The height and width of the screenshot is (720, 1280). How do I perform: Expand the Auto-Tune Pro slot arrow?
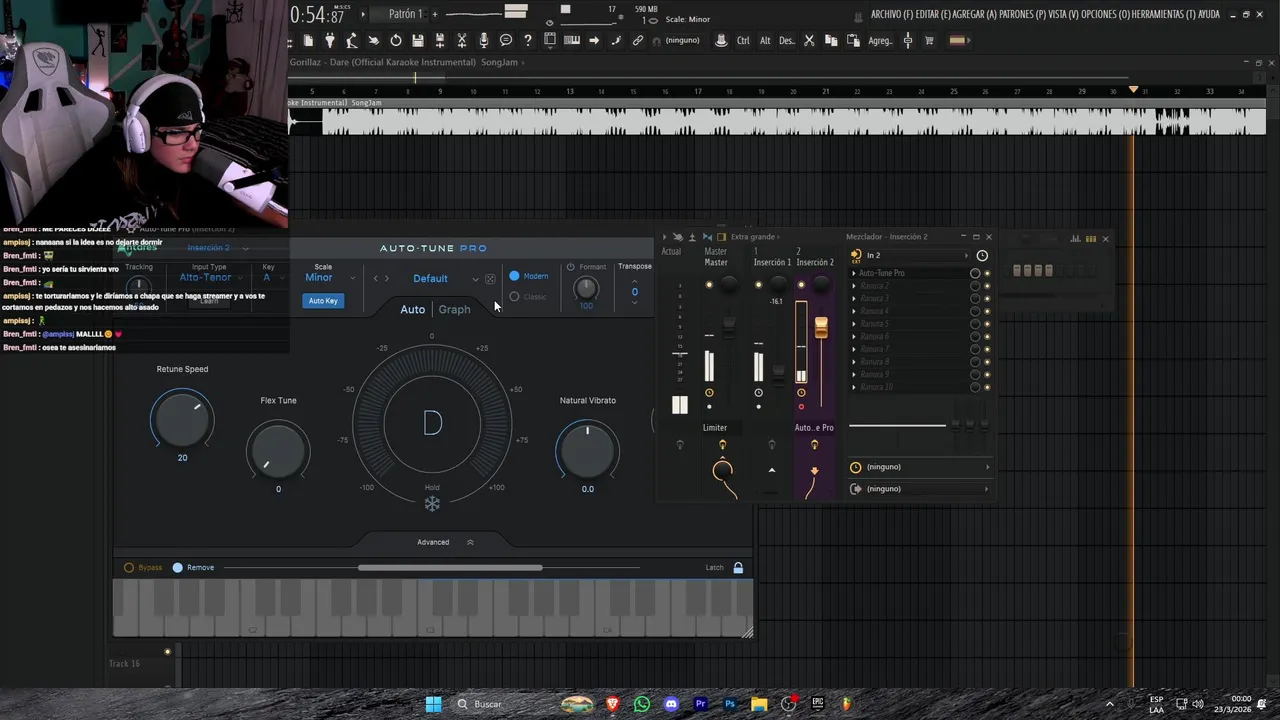click(854, 273)
